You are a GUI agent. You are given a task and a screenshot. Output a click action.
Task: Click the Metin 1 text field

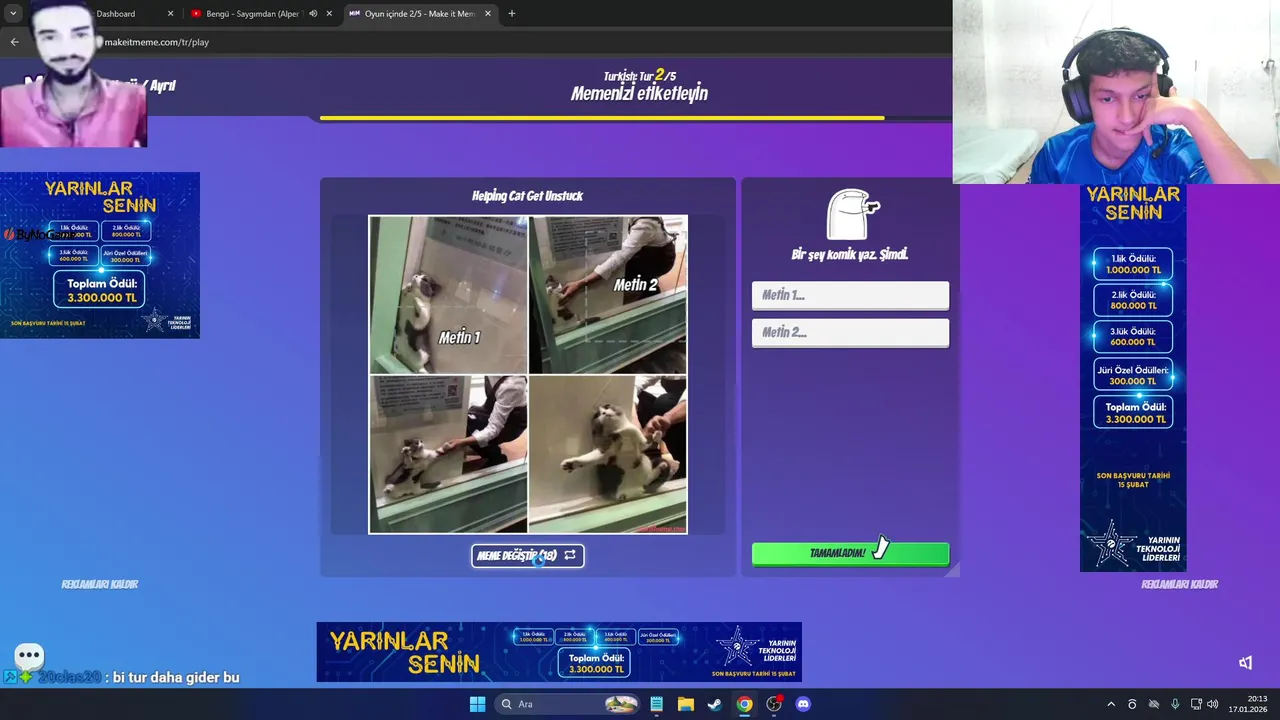(850, 295)
